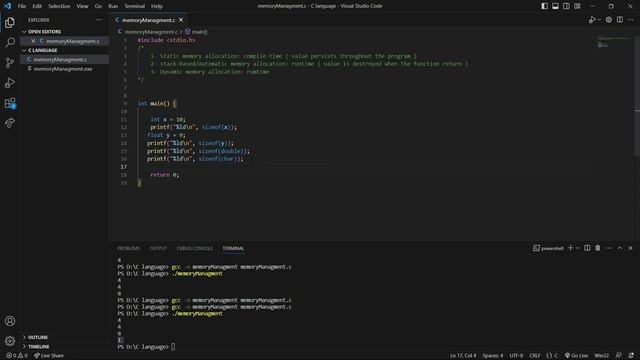Select the Terminal panel tab
This screenshot has height=360, width=640.
click(x=233, y=248)
